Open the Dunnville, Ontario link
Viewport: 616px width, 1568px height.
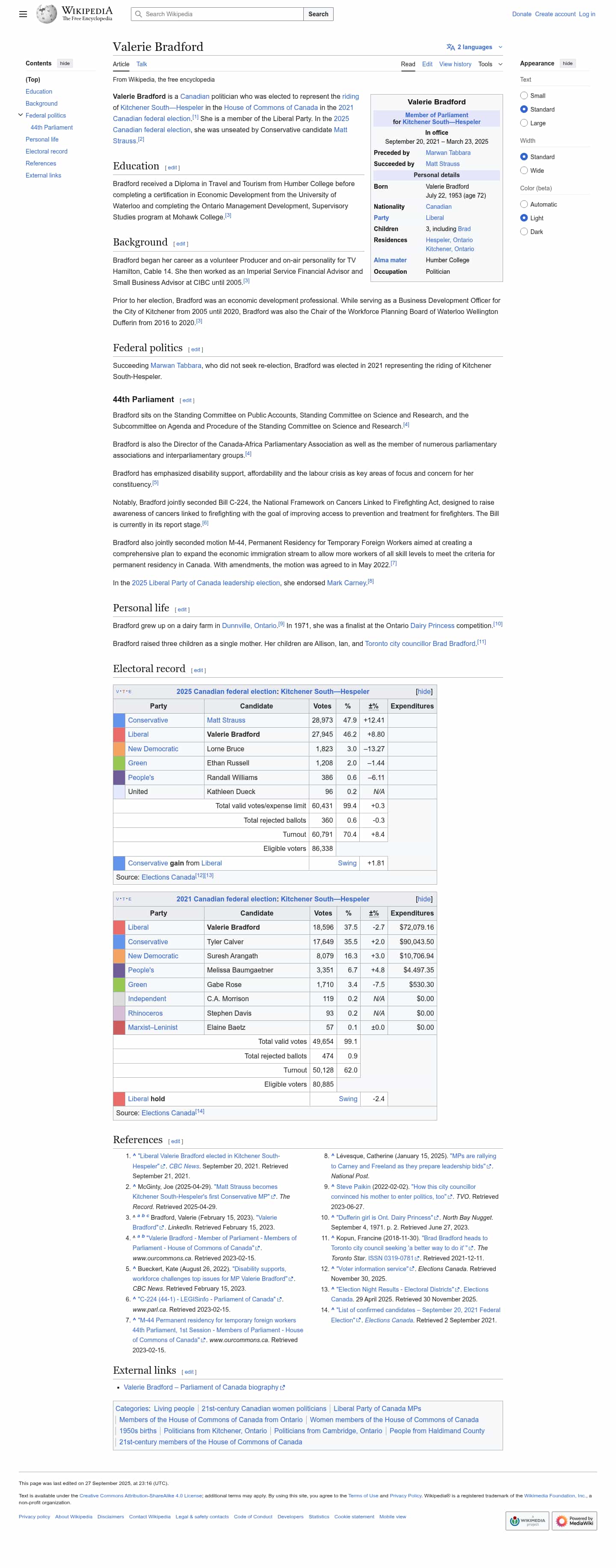(x=249, y=626)
